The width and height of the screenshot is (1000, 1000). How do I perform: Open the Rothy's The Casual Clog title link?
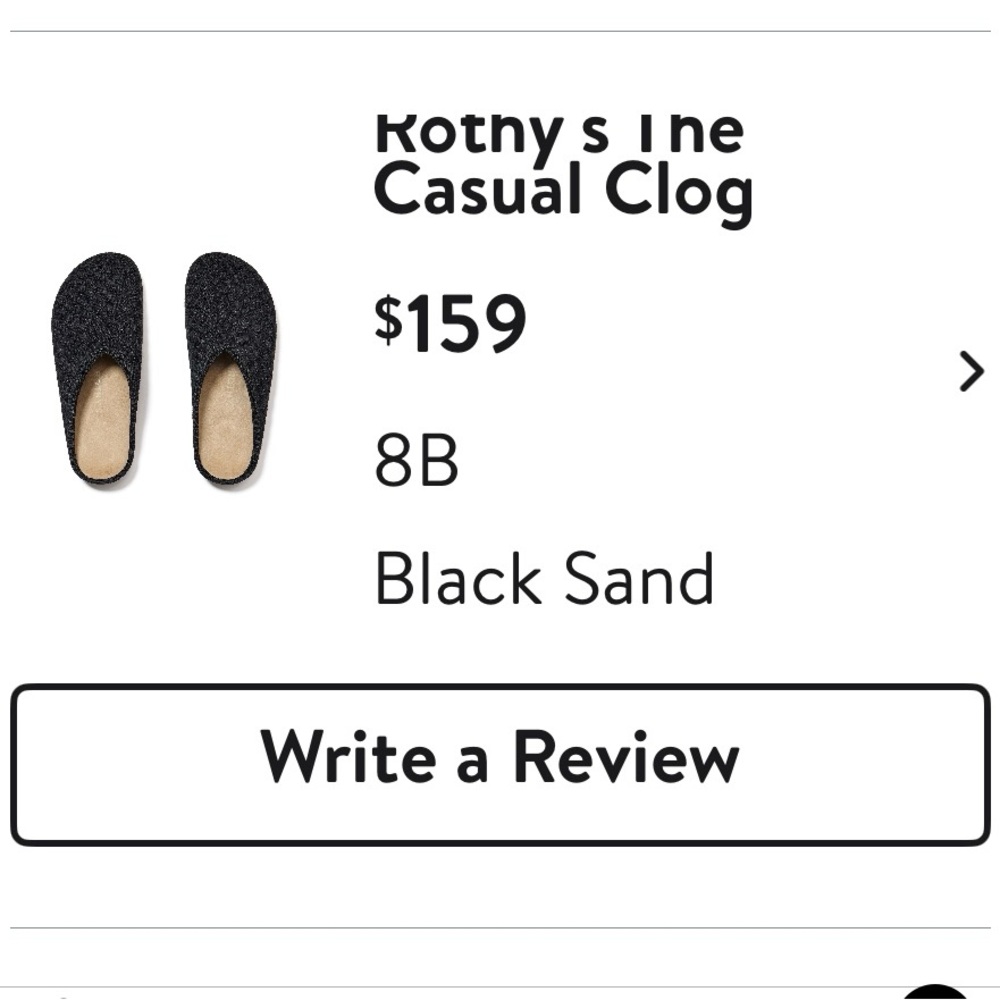coord(565,160)
